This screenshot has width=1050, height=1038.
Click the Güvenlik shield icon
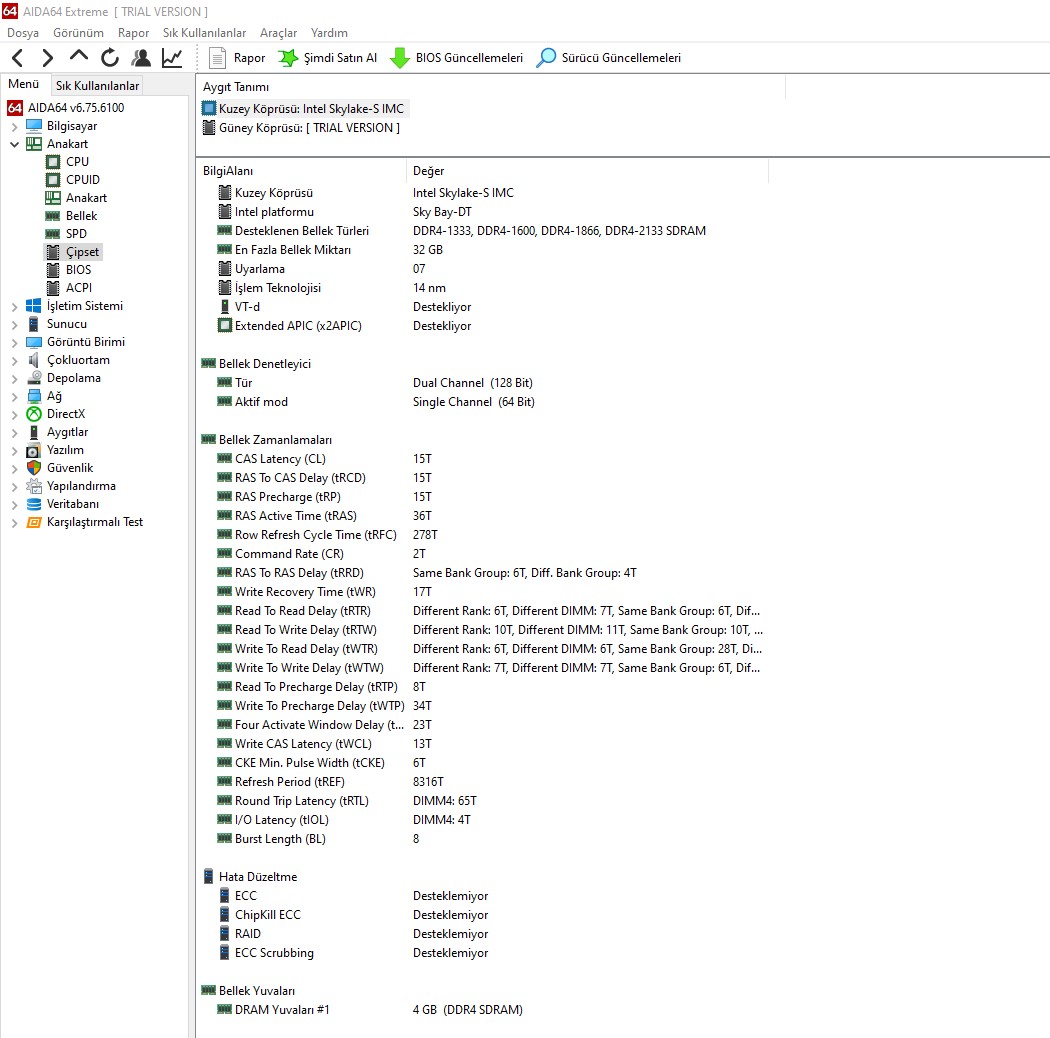(x=33, y=468)
